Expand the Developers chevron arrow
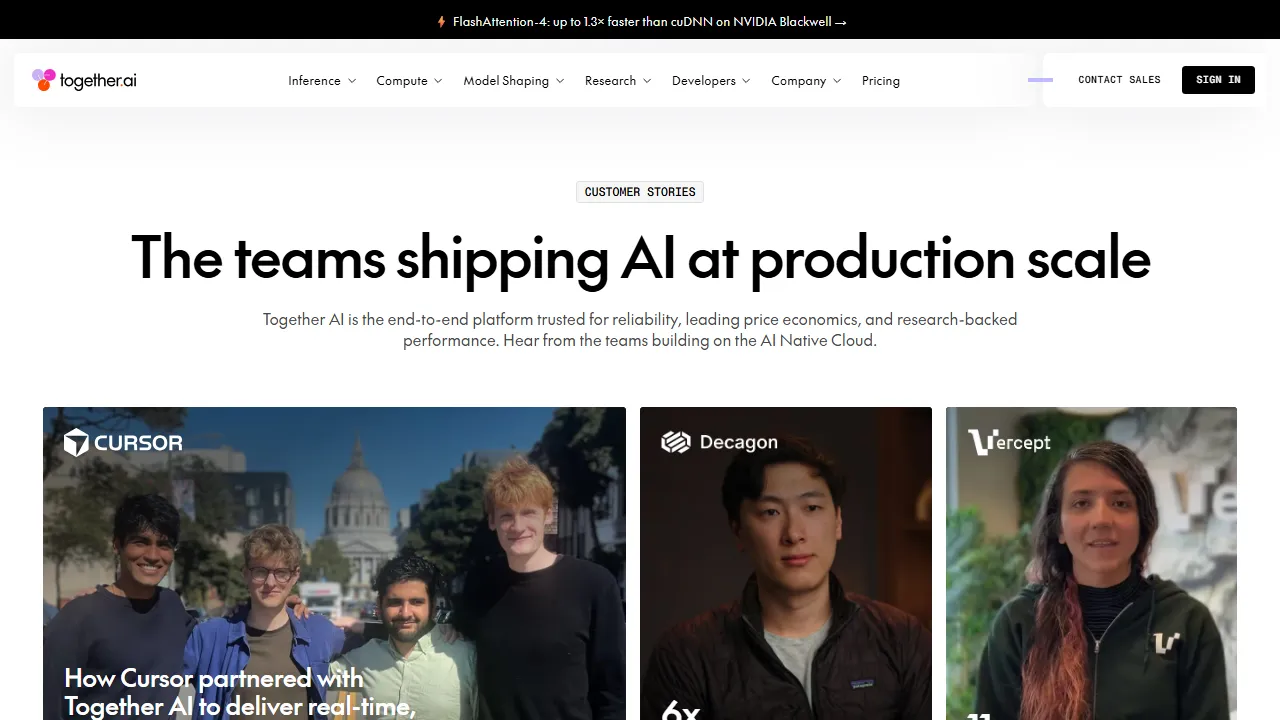The width and height of the screenshot is (1280, 720). click(746, 81)
